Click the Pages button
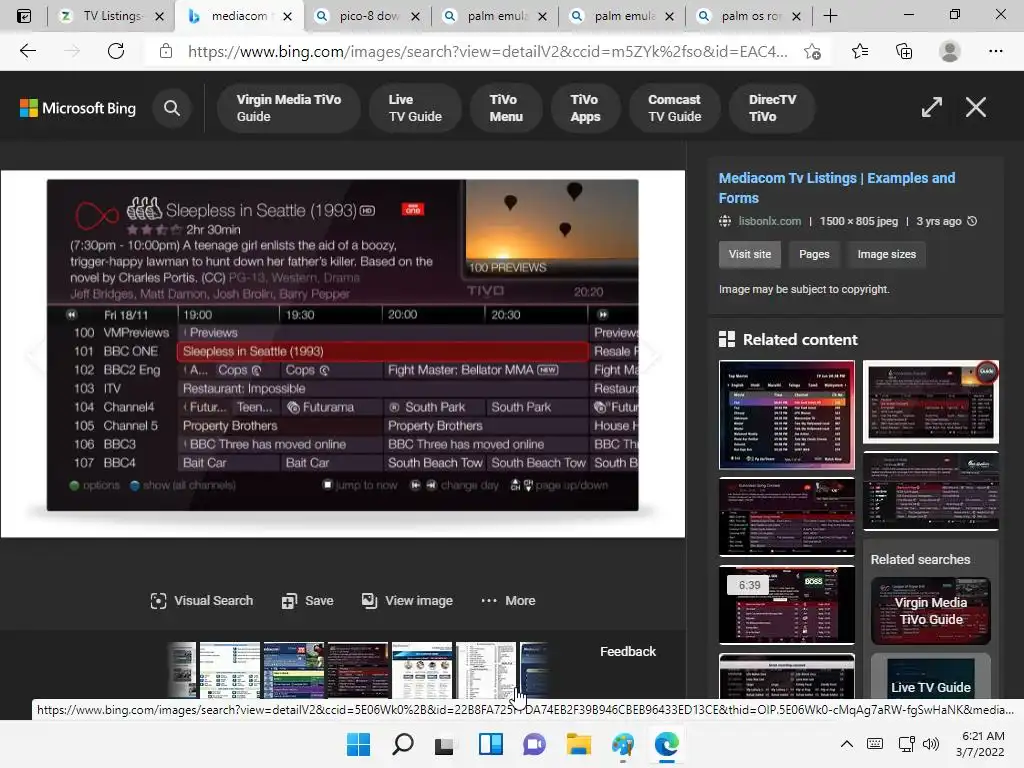Image resolution: width=1024 pixels, height=768 pixels. 814,254
